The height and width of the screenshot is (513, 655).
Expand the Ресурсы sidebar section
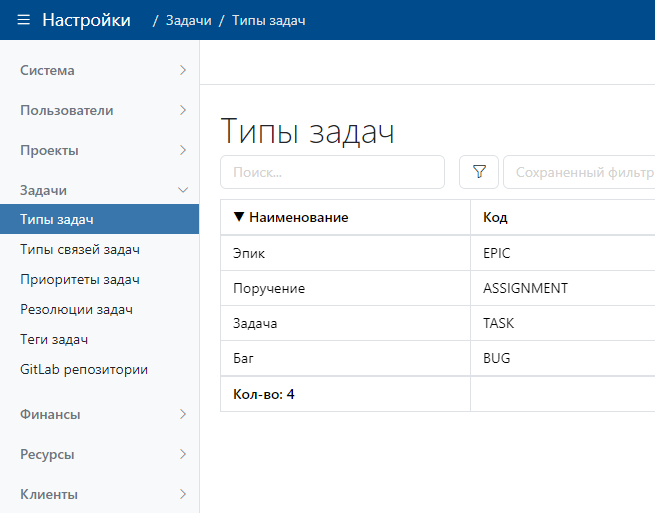99,454
